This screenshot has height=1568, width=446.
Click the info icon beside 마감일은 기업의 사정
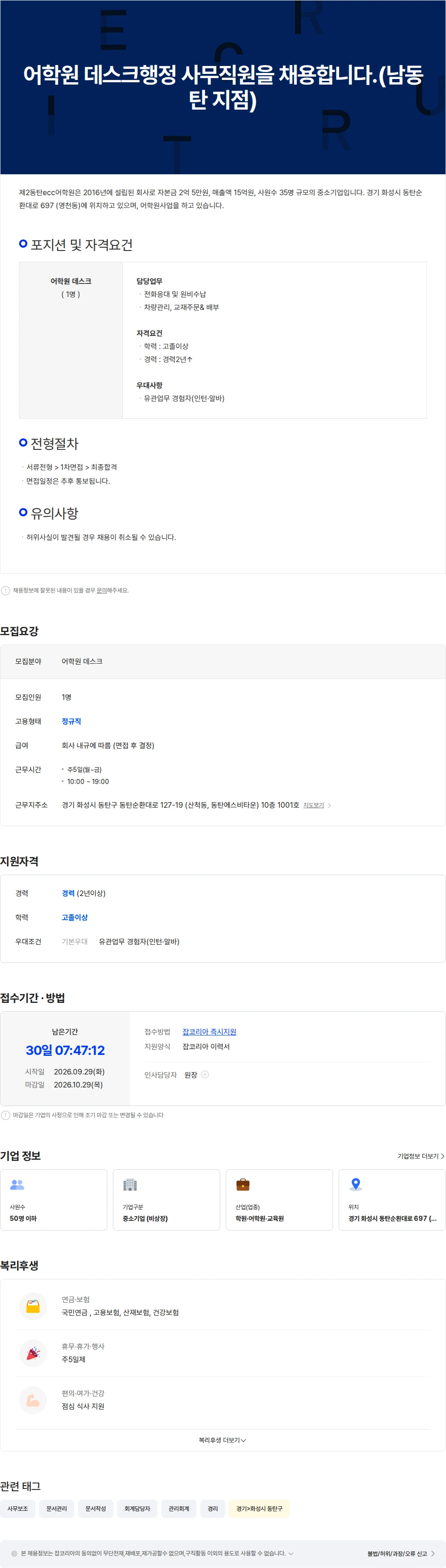[x=6, y=1115]
